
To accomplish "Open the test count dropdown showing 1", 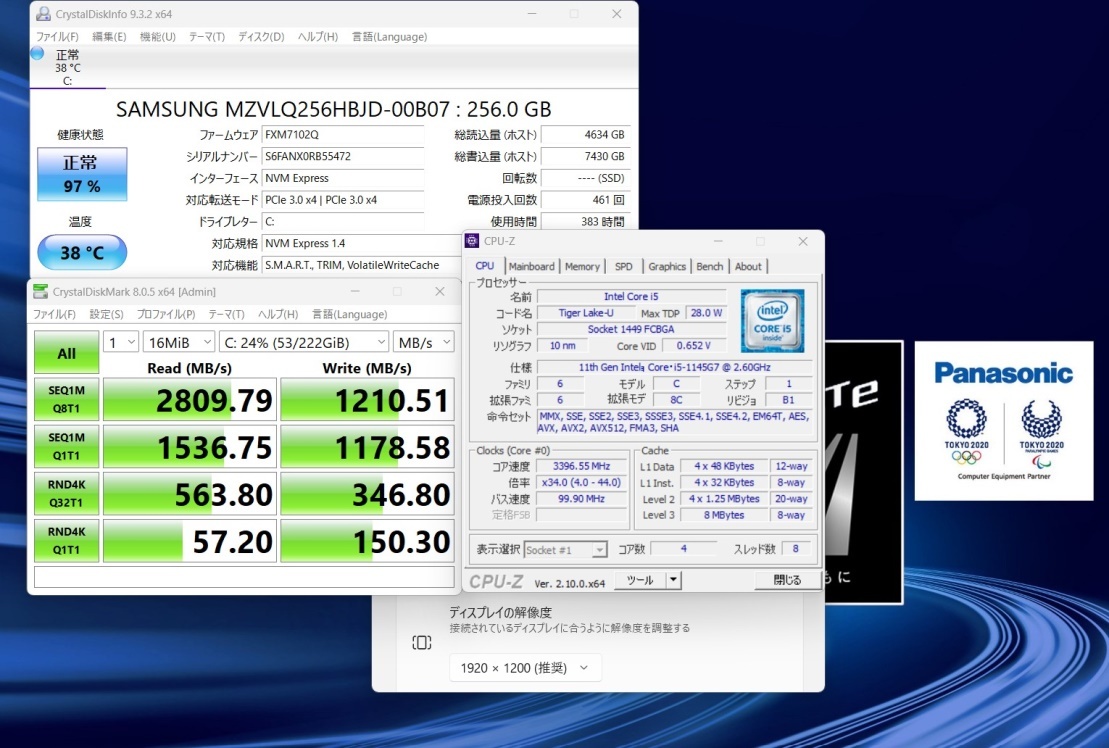I will coord(121,342).
